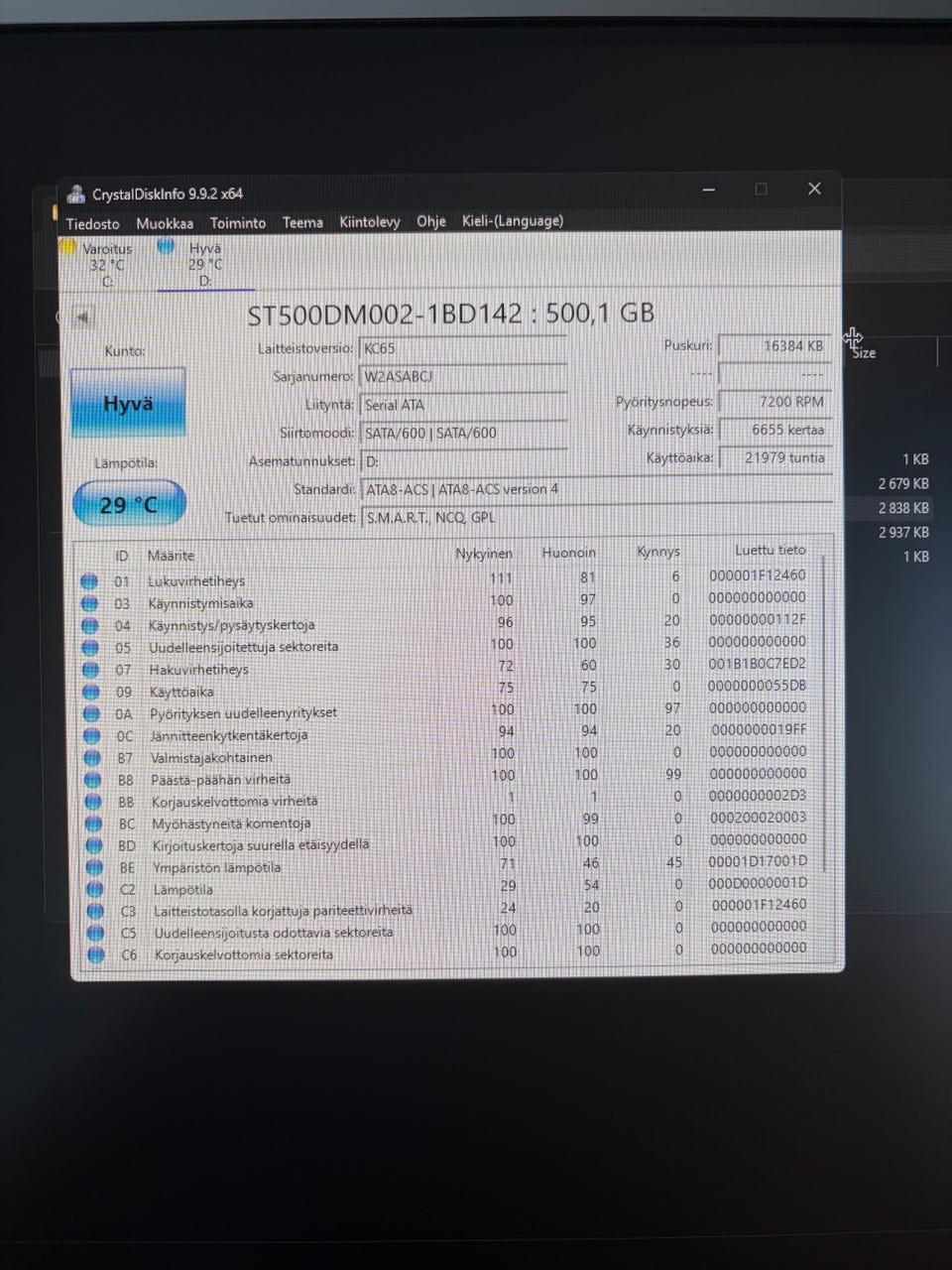
Task: Click the status icon for row 07 Hakuvirhetiheys
Action: click(91, 670)
